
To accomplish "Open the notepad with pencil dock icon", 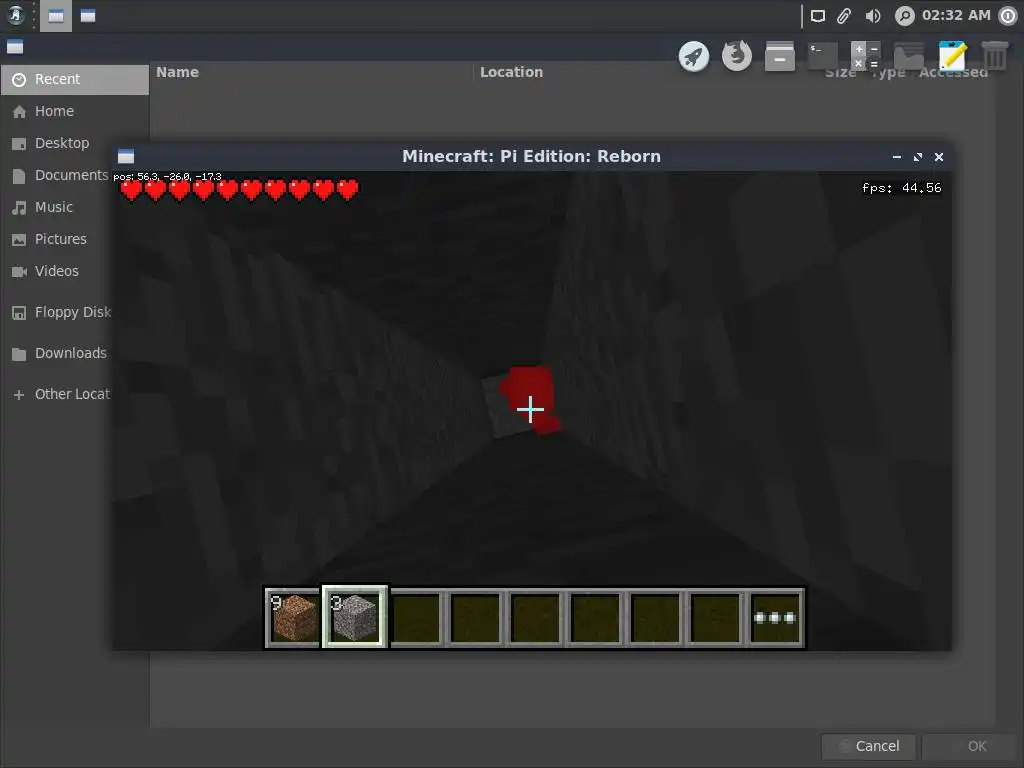I will coord(952,56).
